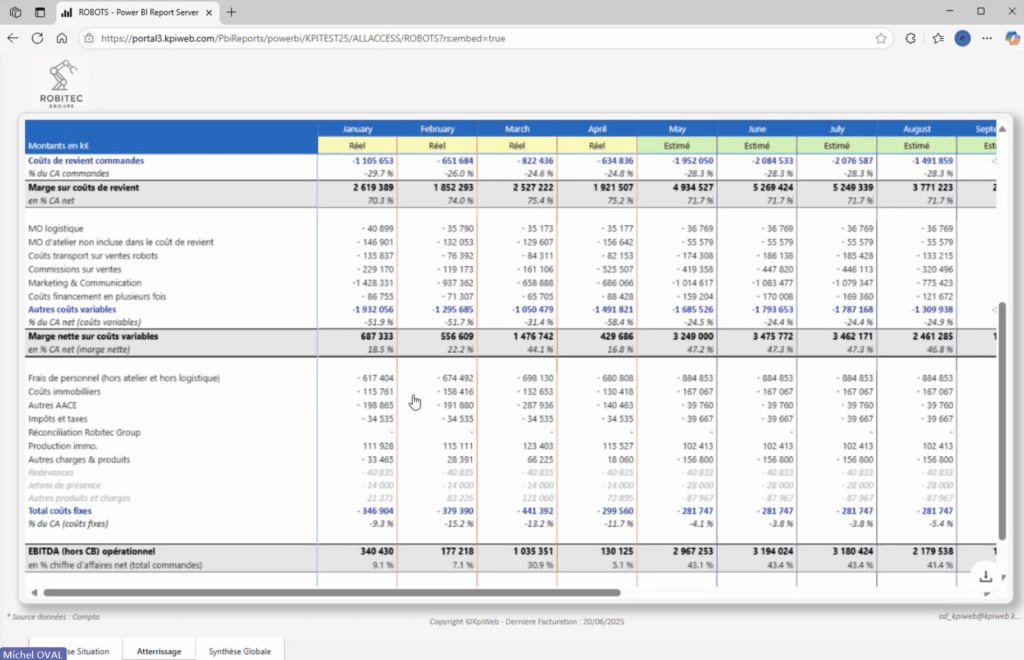
Task: Open the tab actions menu icon
Action: [x=40, y=12]
